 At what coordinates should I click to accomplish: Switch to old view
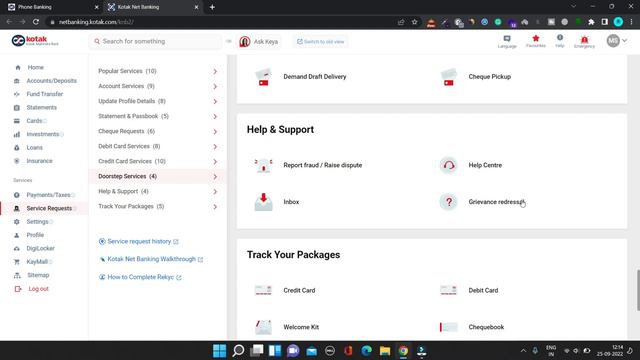click(320, 42)
